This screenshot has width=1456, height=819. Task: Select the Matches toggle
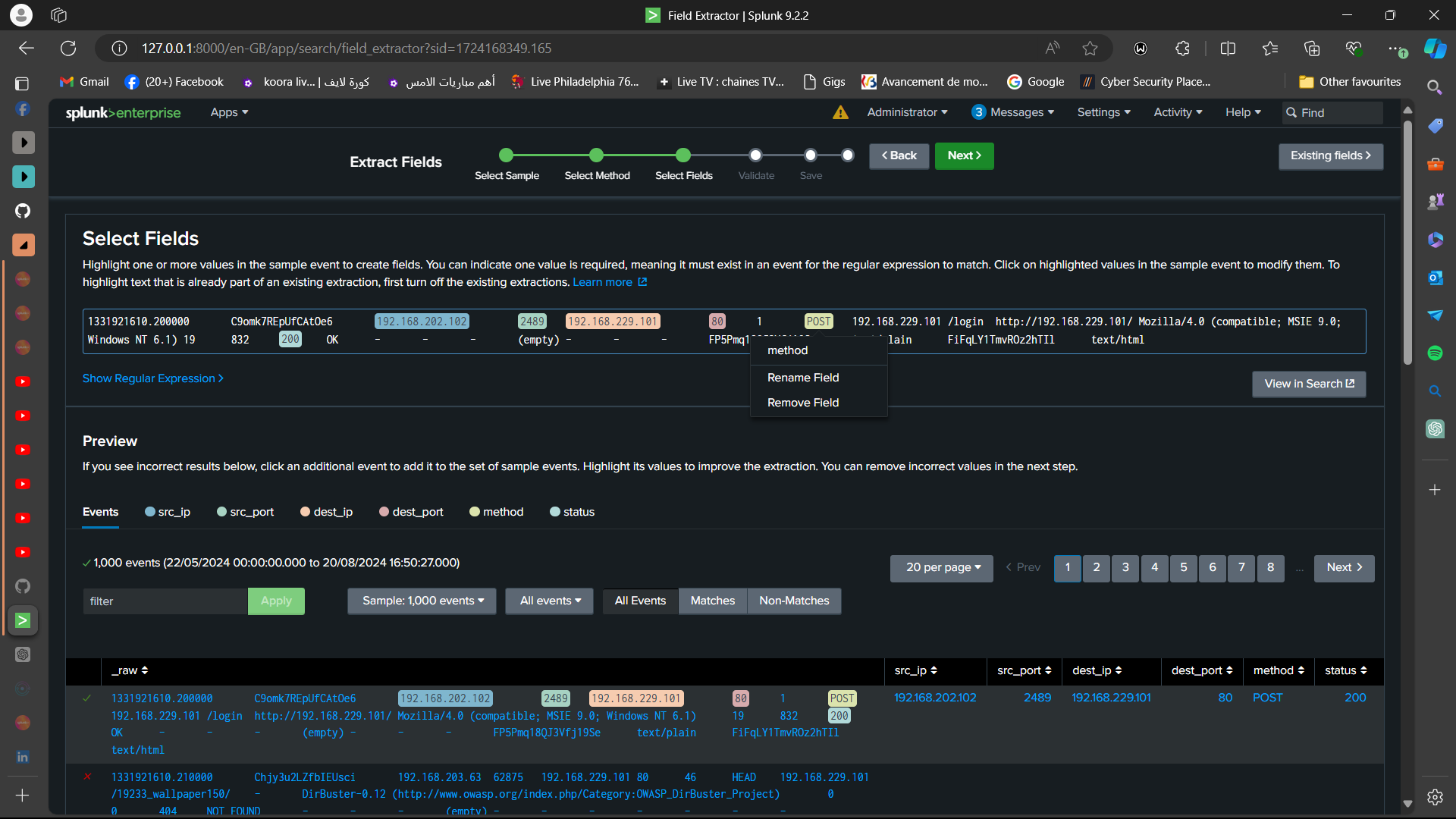click(x=713, y=601)
